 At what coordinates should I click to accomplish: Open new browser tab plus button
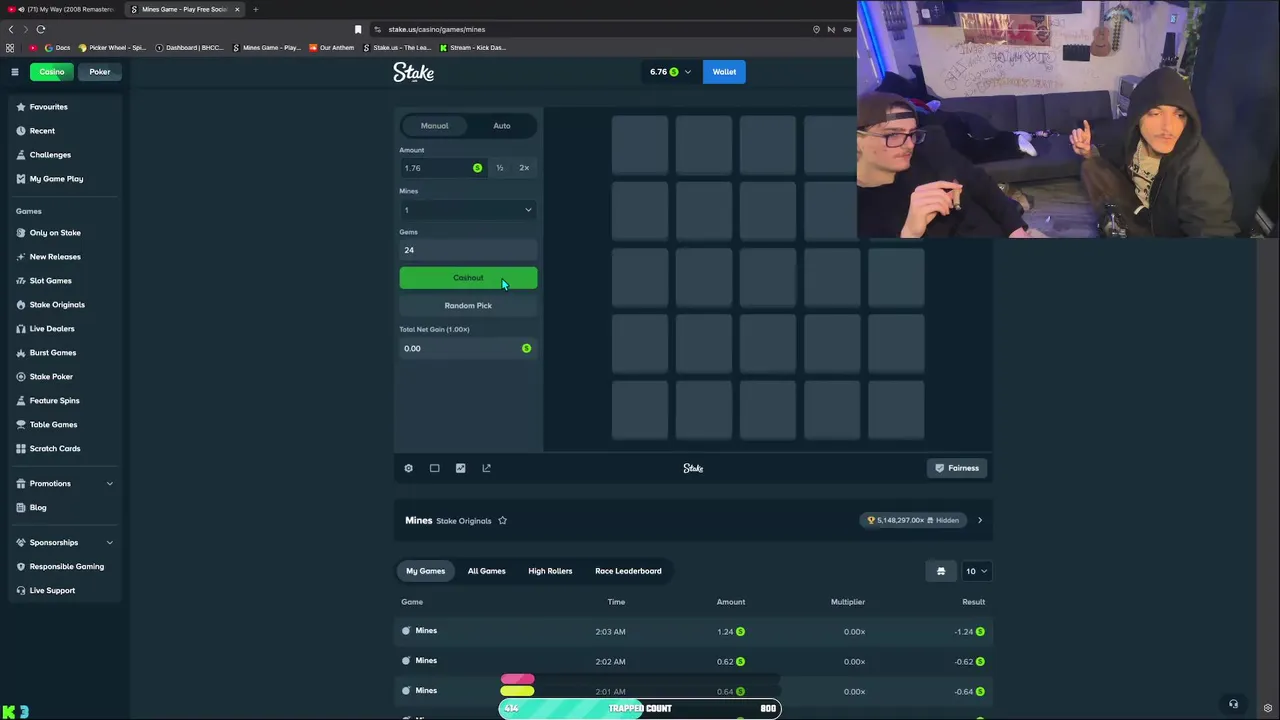(255, 9)
